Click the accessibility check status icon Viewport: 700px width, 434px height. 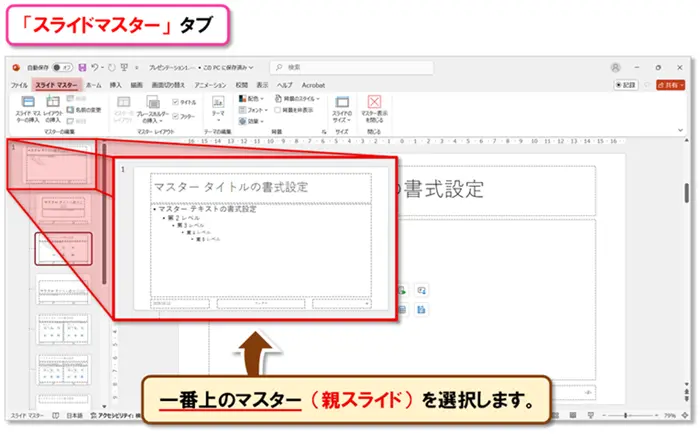(94, 415)
